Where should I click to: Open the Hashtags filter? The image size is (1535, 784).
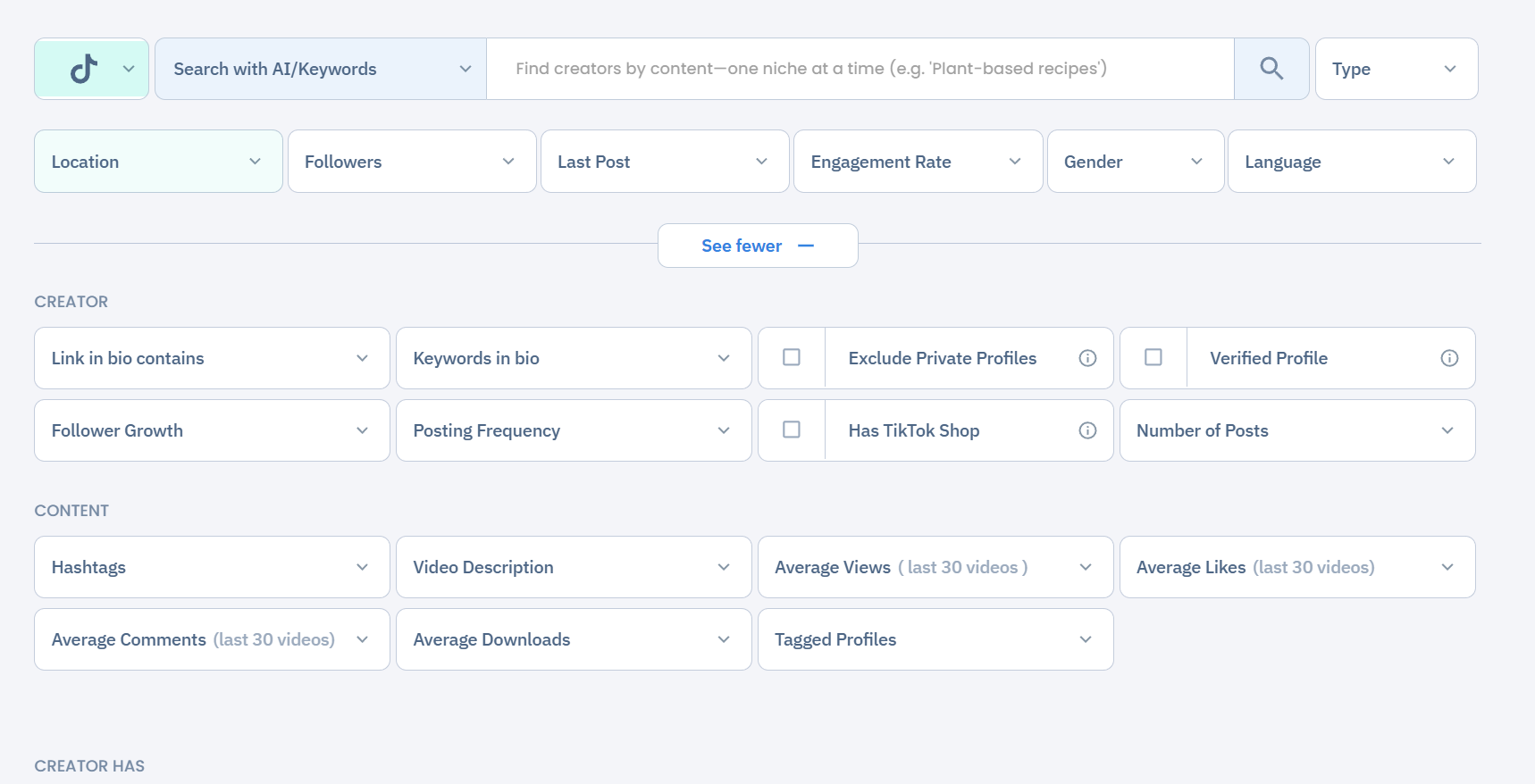tap(212, 567)
